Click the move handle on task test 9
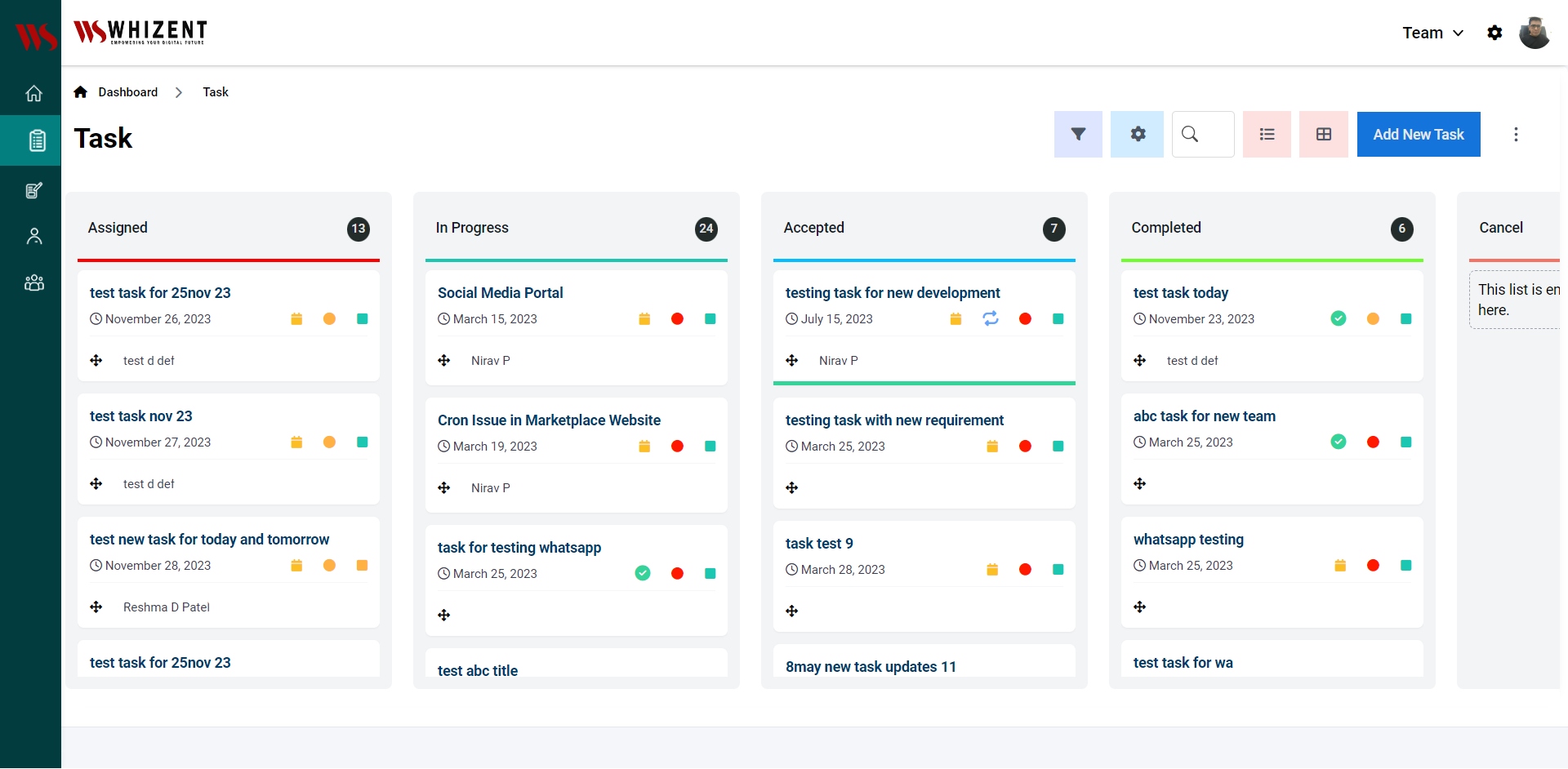Screen dimensions: 1568x769 pyautogui.click(x=792, y=611)
